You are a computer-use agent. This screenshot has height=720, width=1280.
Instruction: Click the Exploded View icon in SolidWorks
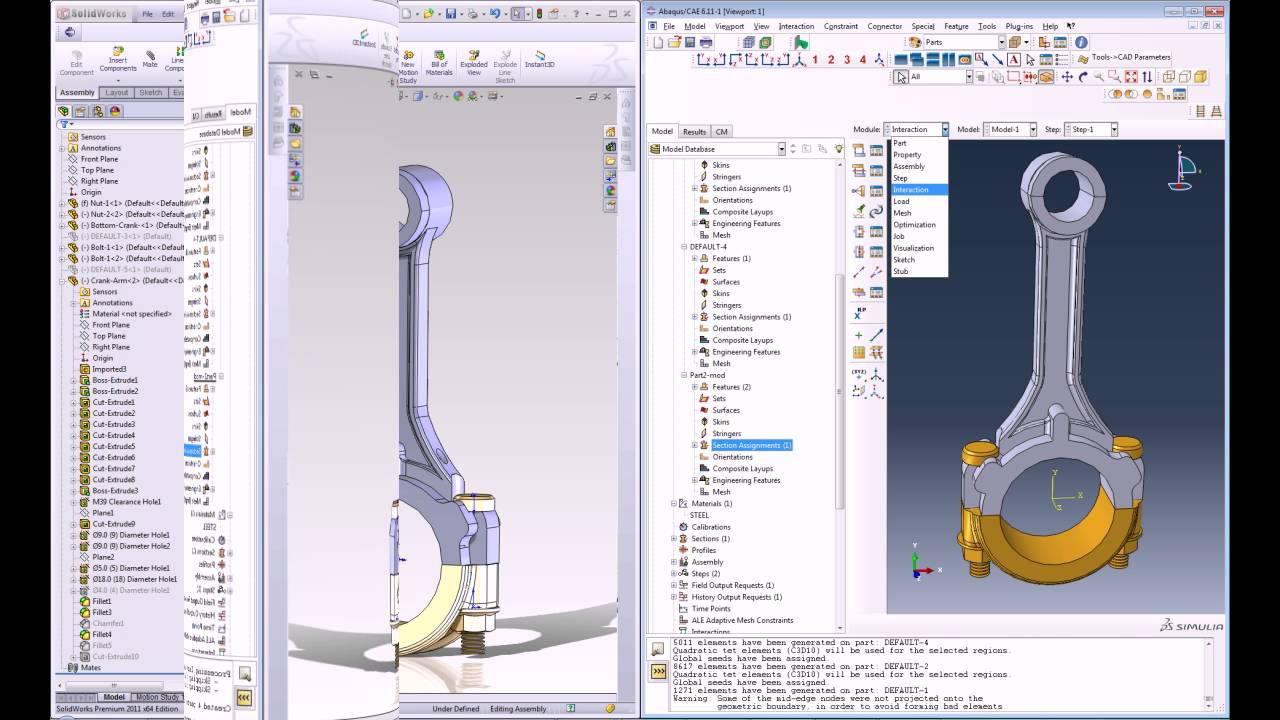click(474, 63)
